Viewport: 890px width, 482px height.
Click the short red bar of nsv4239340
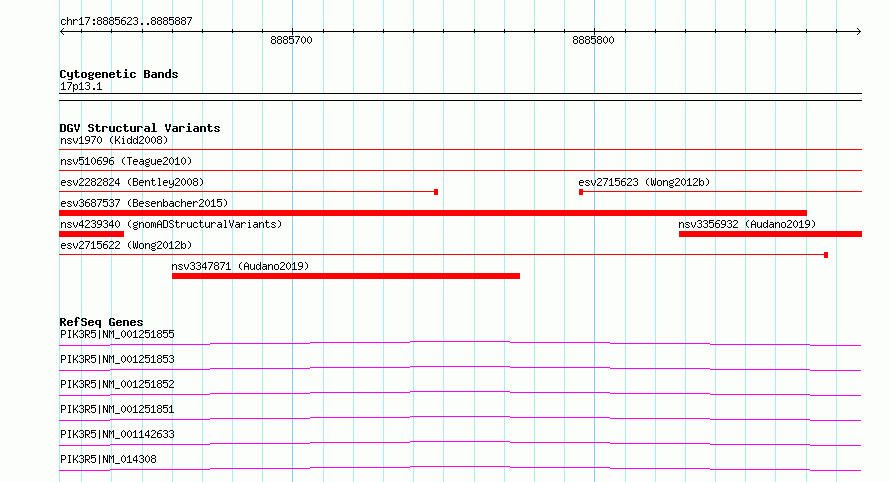point(91,234)
